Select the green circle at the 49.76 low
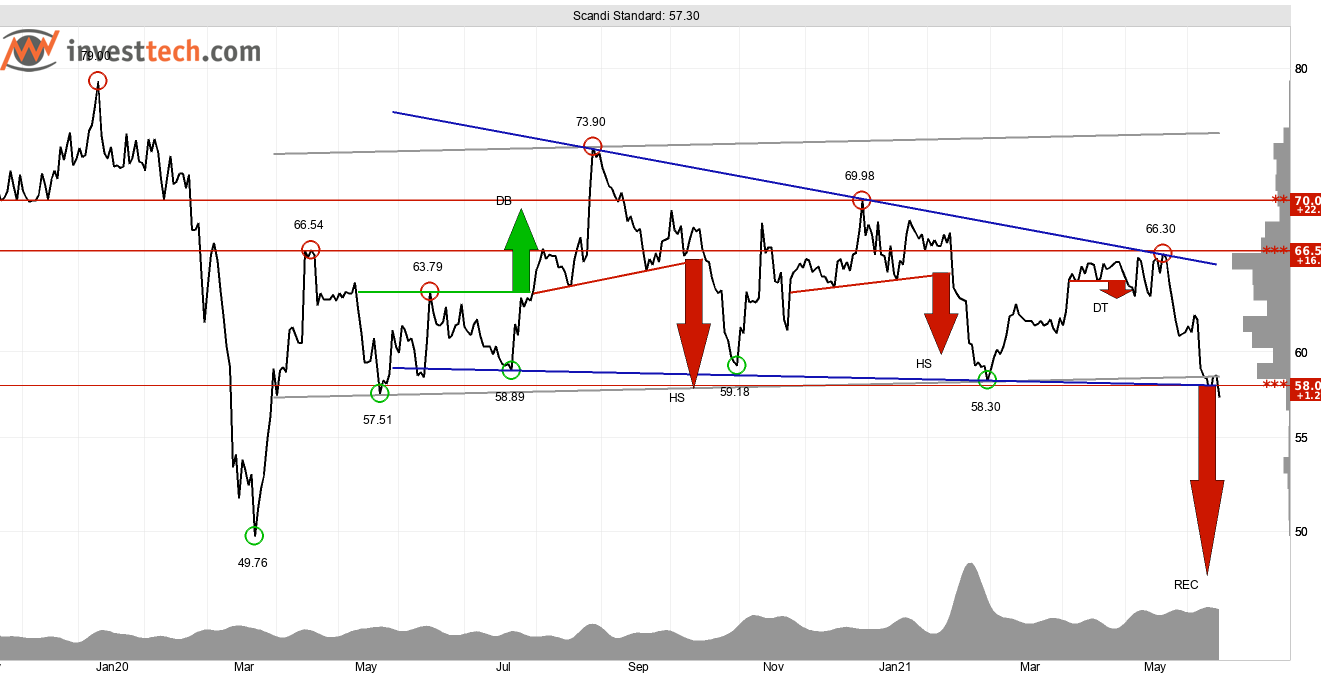This screenshot has height=680, width=1321. coord(254,536)
